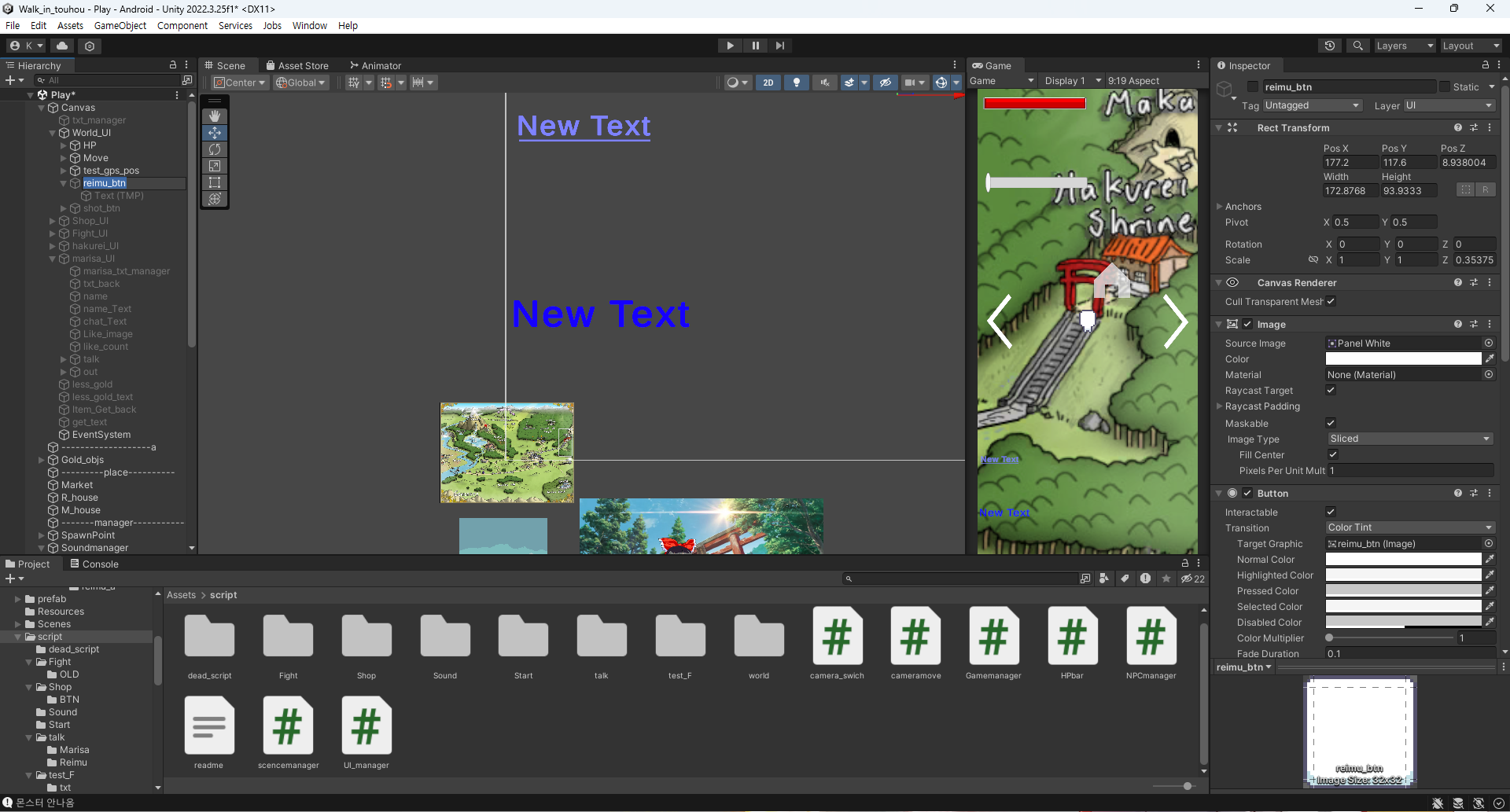This screenshot has width=1510, height=812.
Task: Open the File menu
Action: tap(13, 25)
